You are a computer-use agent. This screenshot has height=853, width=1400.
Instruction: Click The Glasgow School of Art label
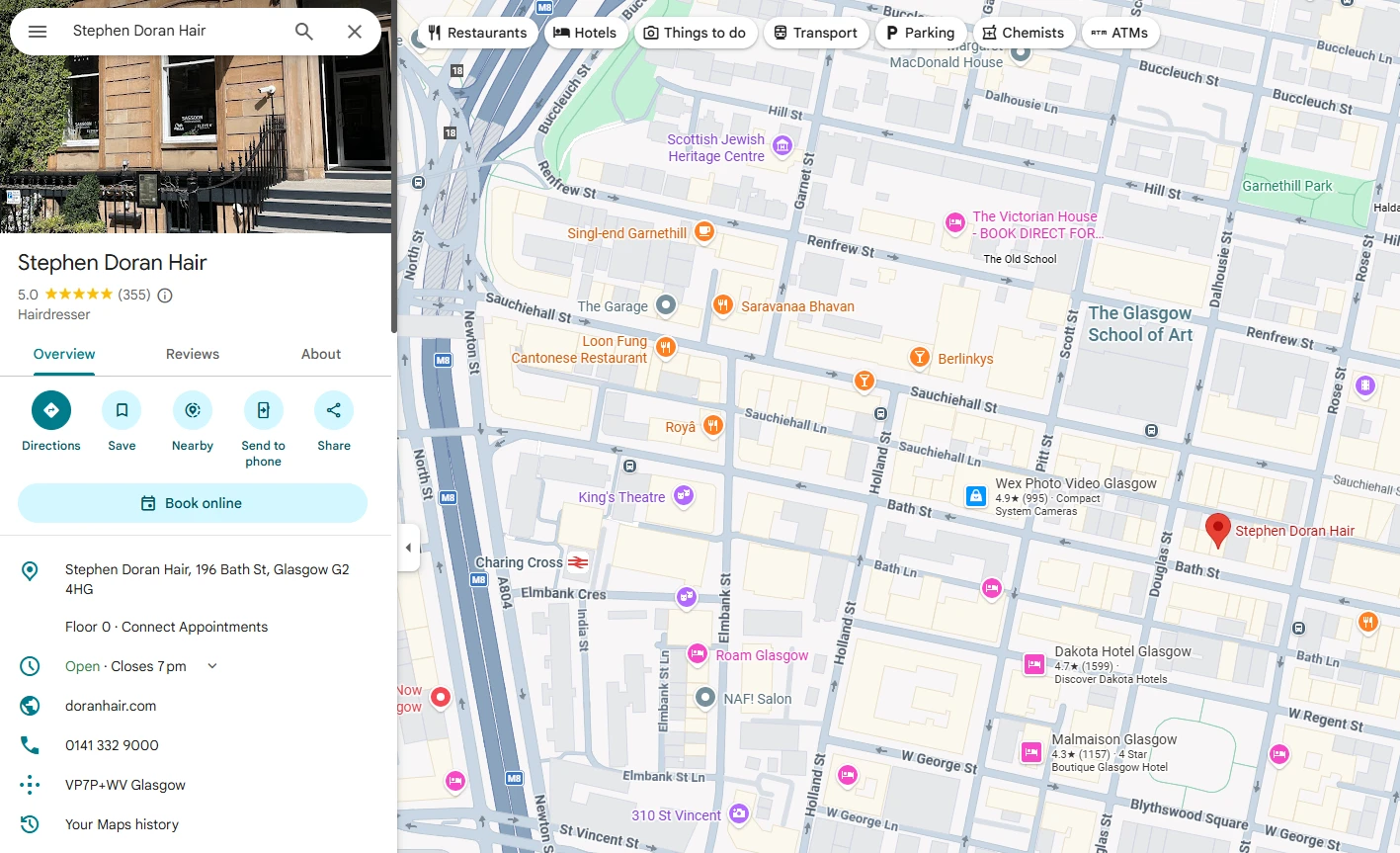(x=1140, y=324)
